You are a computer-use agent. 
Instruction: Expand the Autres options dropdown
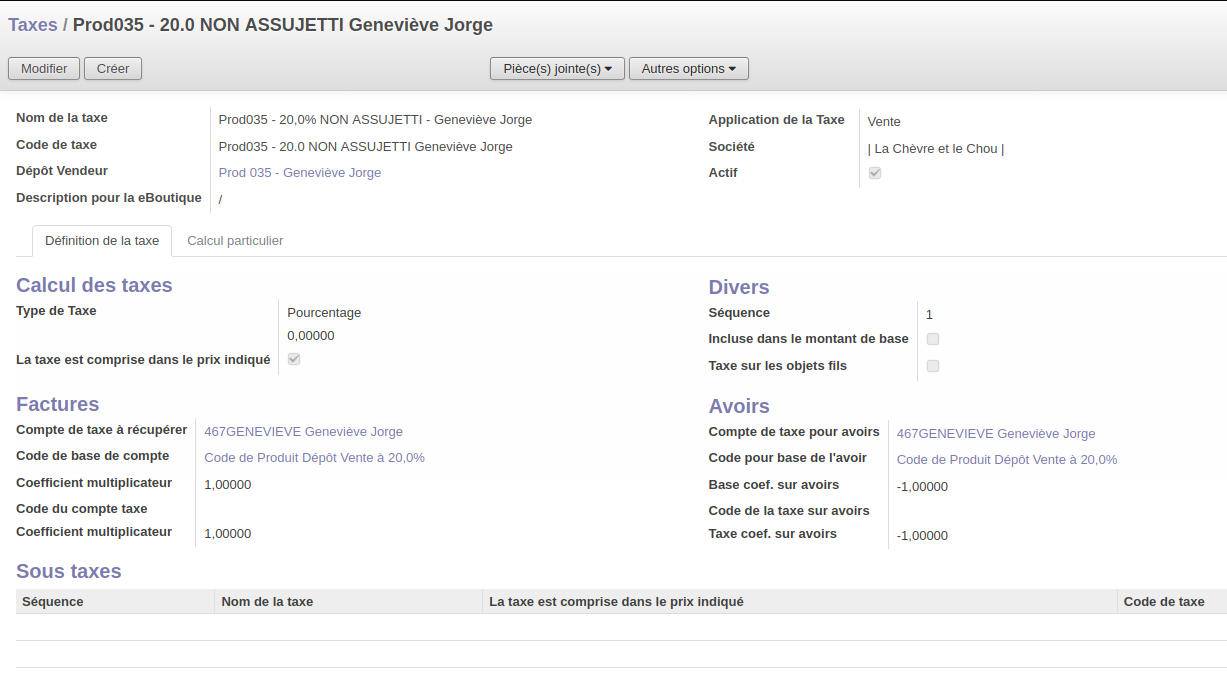point(688,68)
